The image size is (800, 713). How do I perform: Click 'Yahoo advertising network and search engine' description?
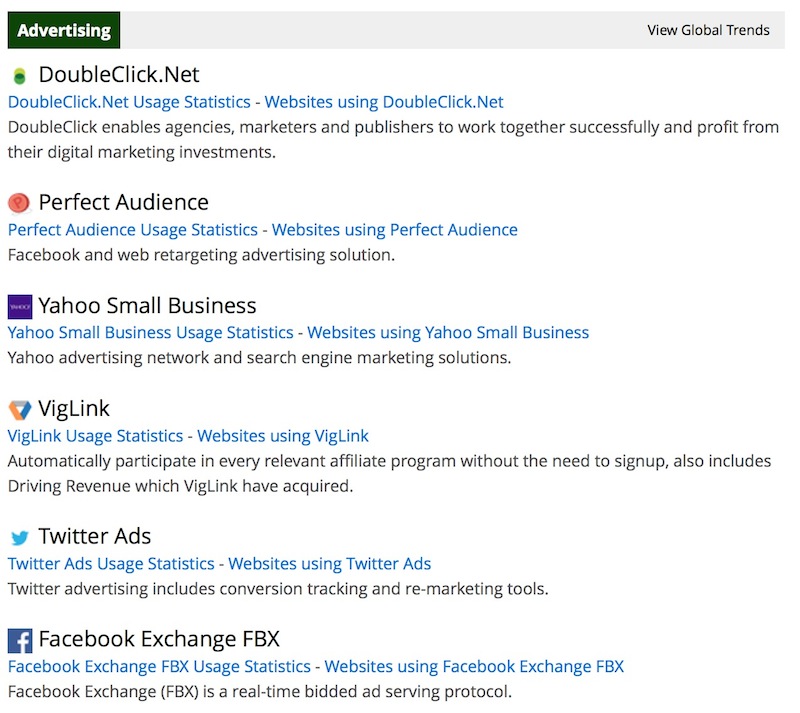[x=259, y=358]
